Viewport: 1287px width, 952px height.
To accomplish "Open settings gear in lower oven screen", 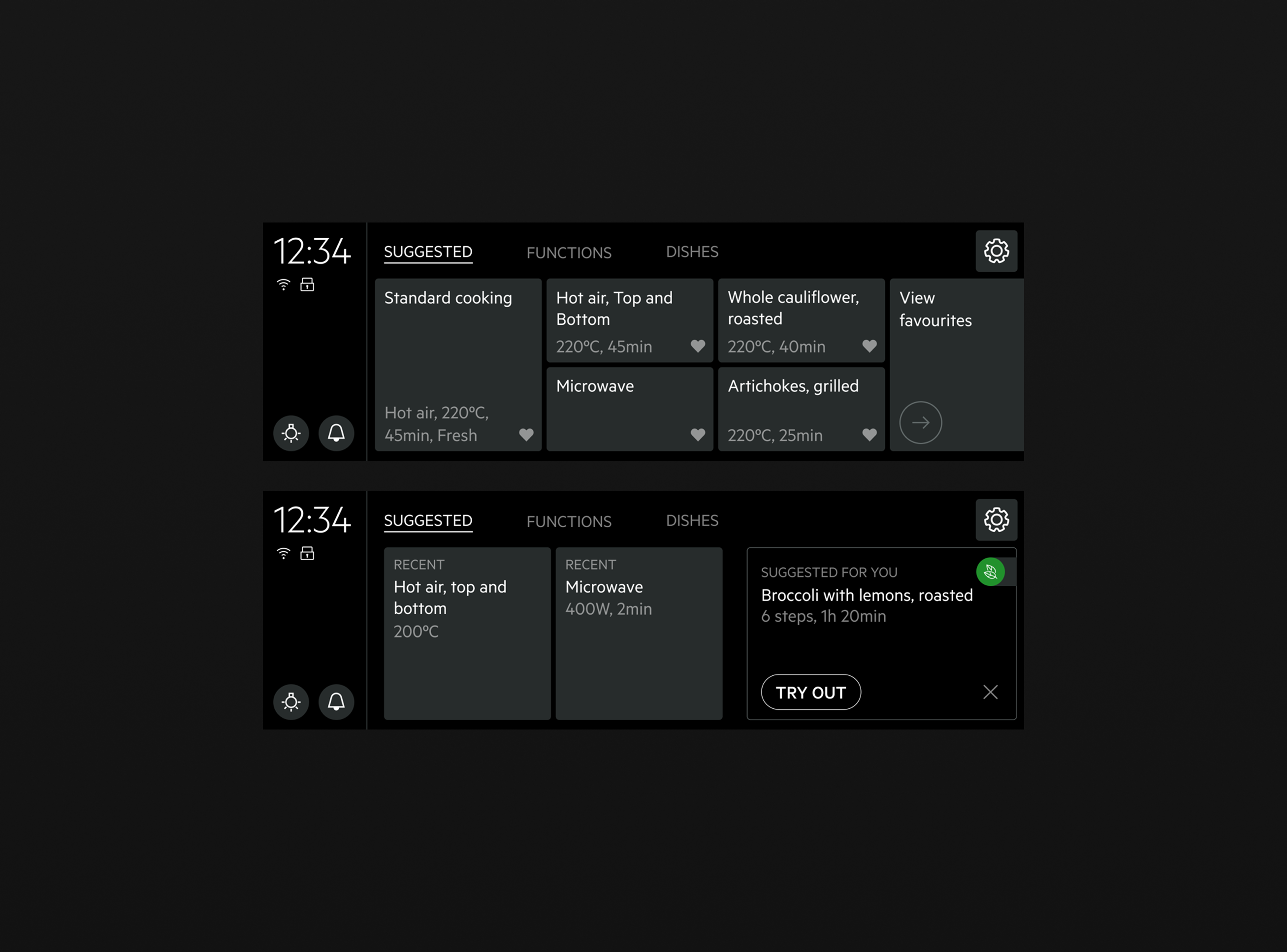I will pyautogui.click(x=996, y=520).
